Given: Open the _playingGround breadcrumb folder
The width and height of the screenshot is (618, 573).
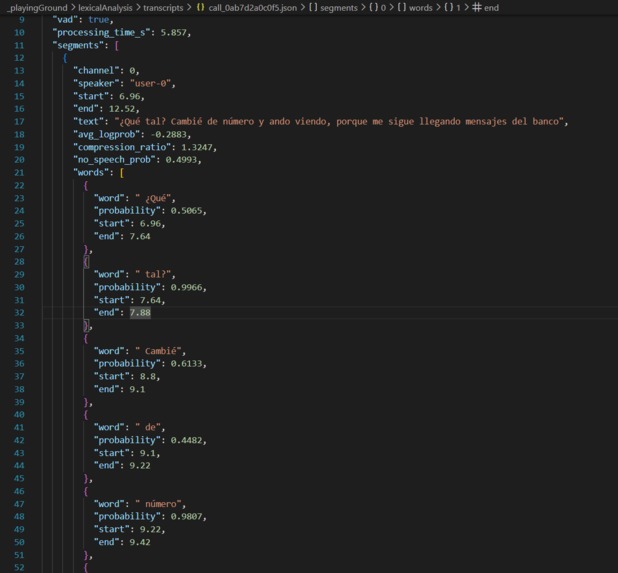Looking at the screenshot, I should (37, 7).
